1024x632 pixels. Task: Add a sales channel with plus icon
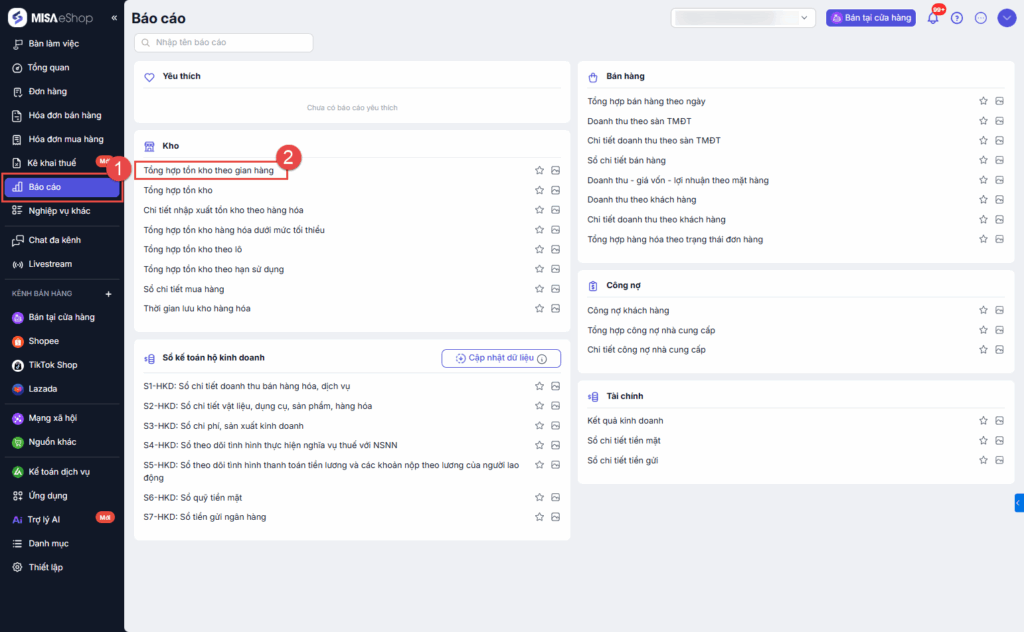pos(108,294)
